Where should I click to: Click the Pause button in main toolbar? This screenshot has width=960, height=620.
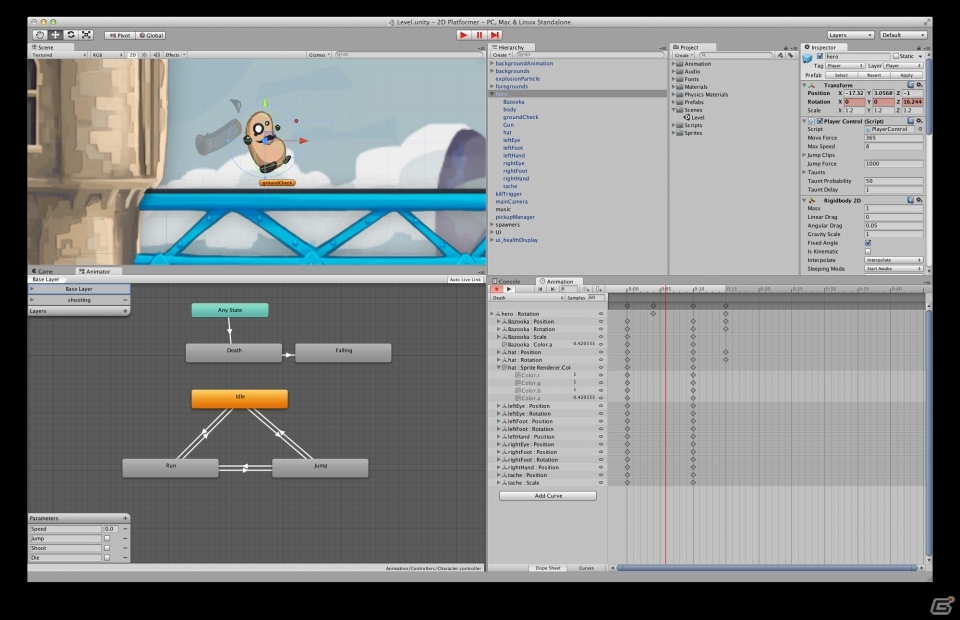pos(479,35)
